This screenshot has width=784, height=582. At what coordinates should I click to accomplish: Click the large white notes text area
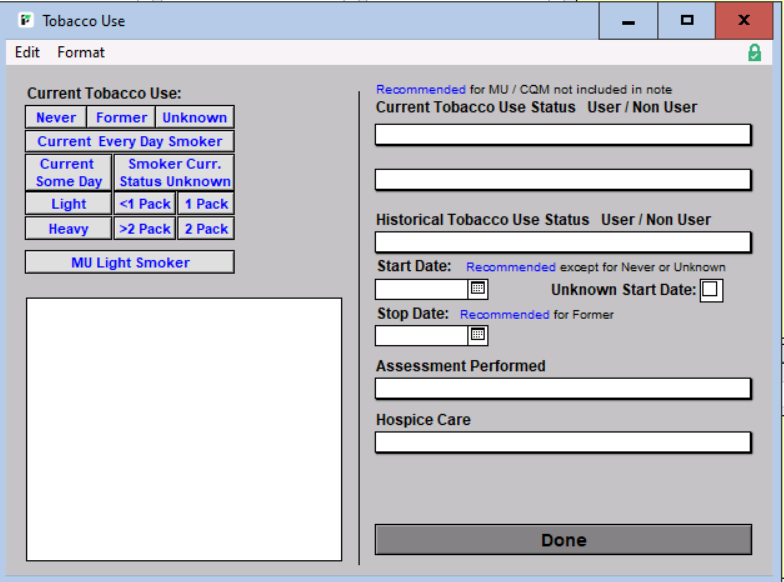pos(184,428)
